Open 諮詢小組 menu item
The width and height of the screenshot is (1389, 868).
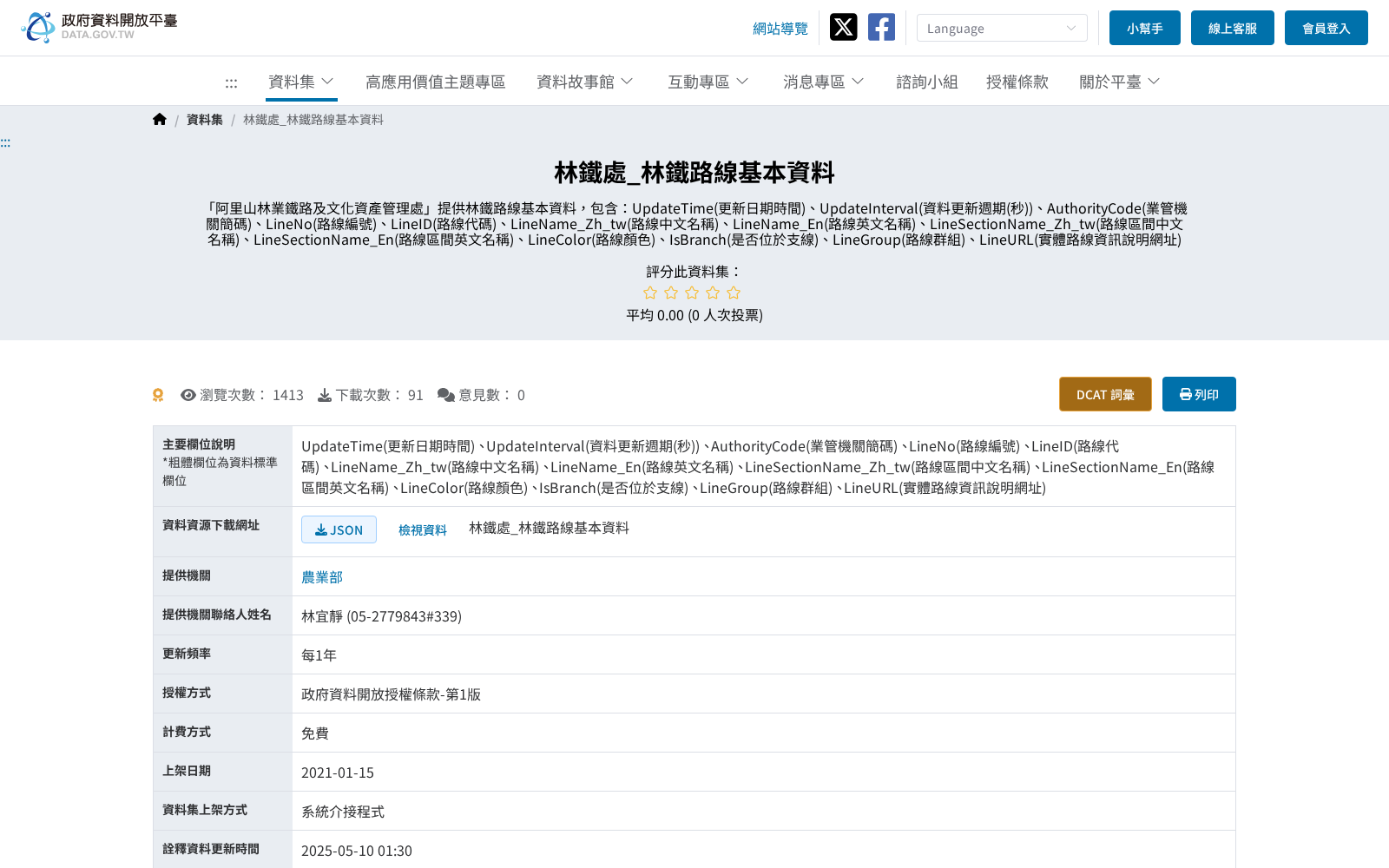tap(927, 82)
